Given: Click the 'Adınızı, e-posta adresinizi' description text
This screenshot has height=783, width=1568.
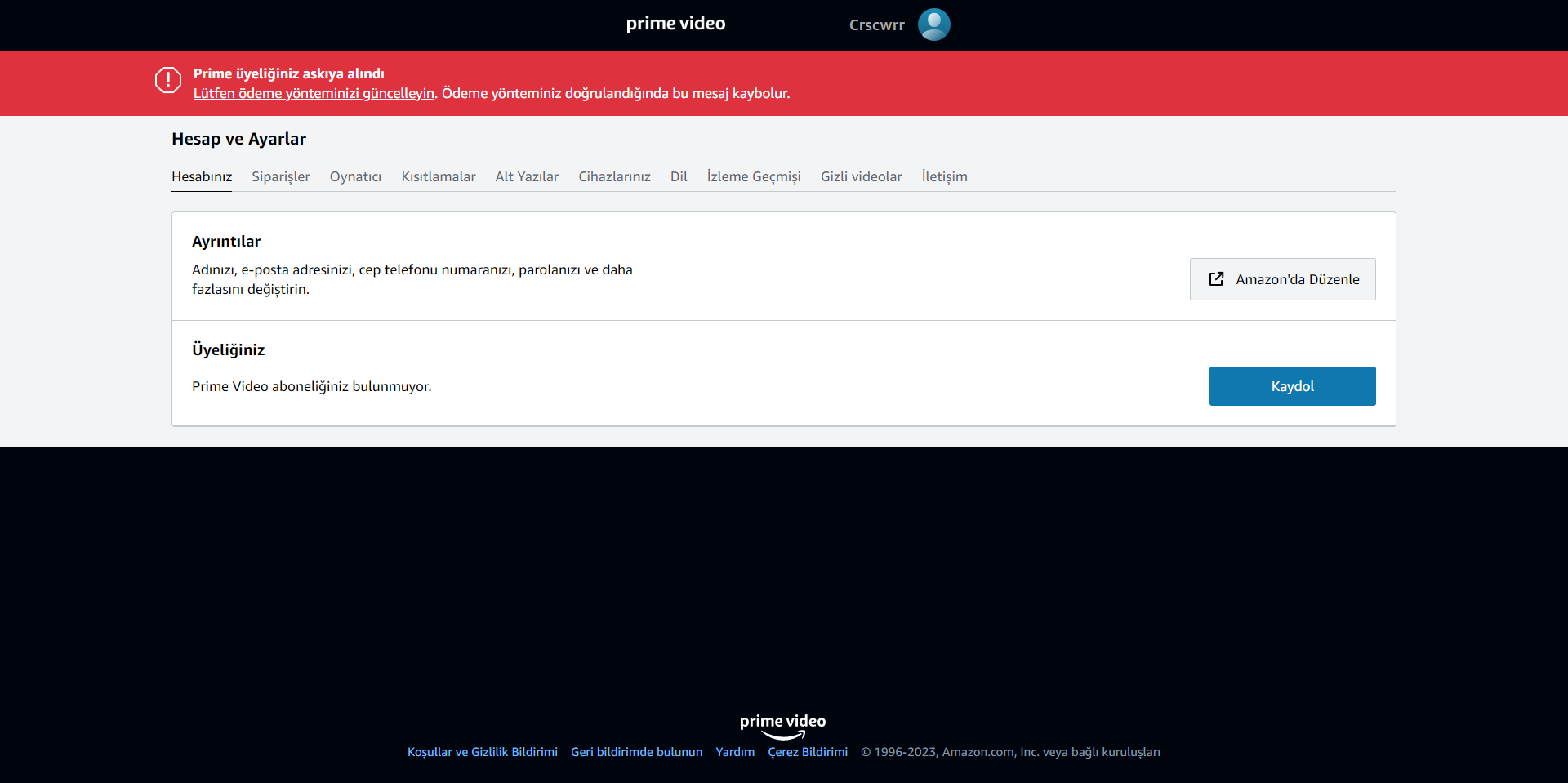Looking at the screenshot, I should coord(412,279).
